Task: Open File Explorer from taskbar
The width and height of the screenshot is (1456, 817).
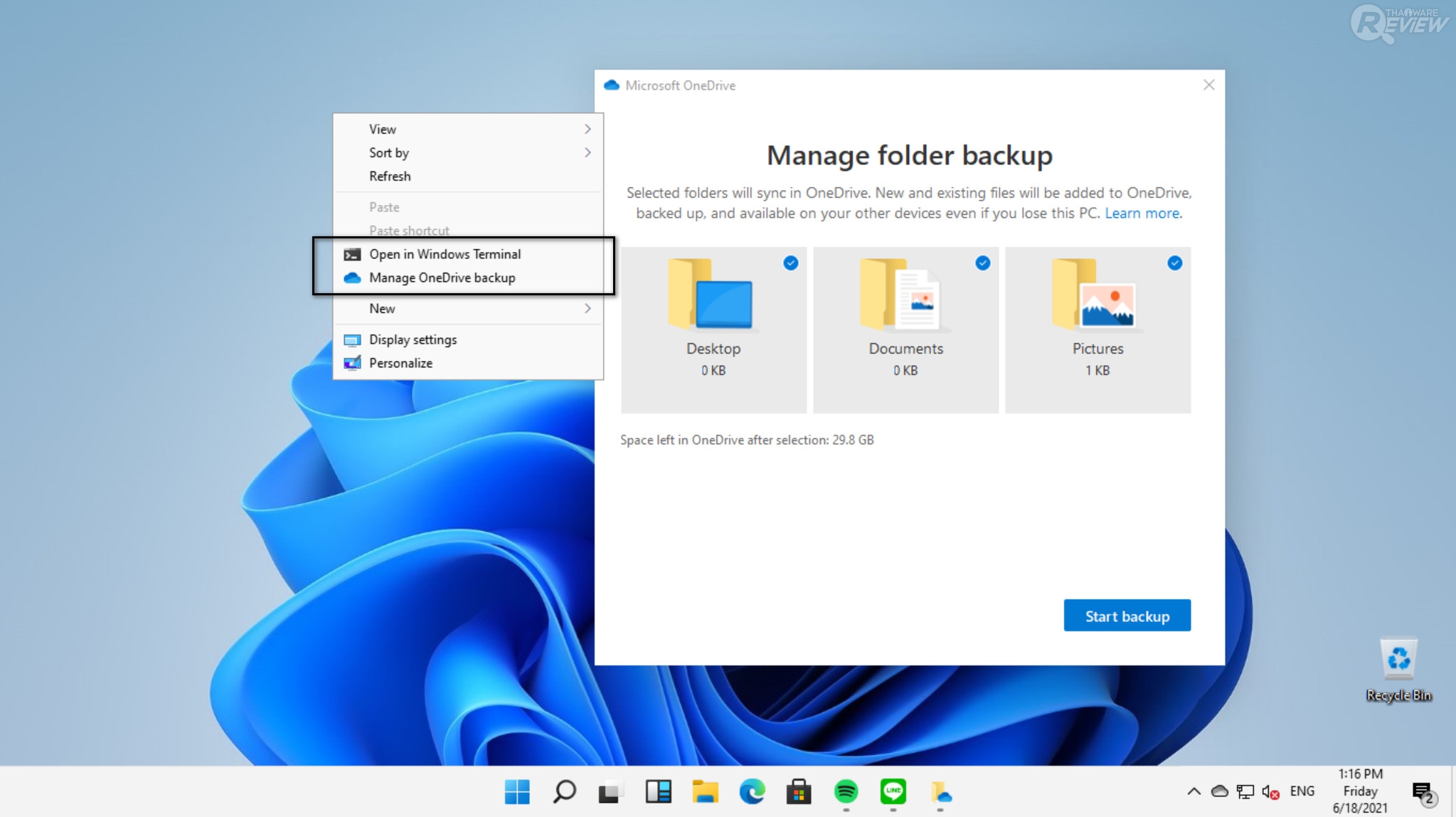Action: tap(705, 791)
